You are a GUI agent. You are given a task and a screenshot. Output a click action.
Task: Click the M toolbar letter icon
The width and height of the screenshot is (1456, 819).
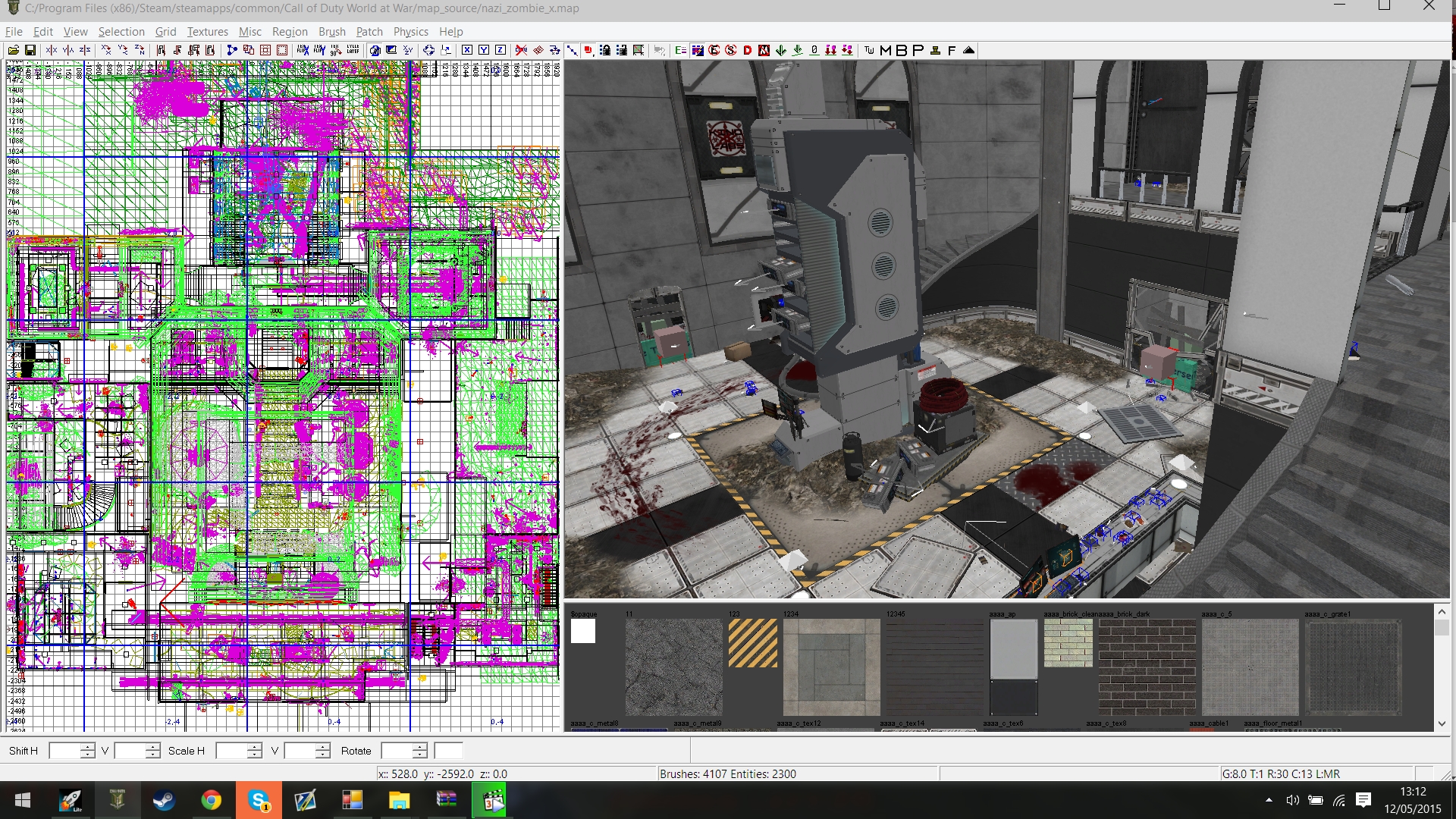click(886, 50)
